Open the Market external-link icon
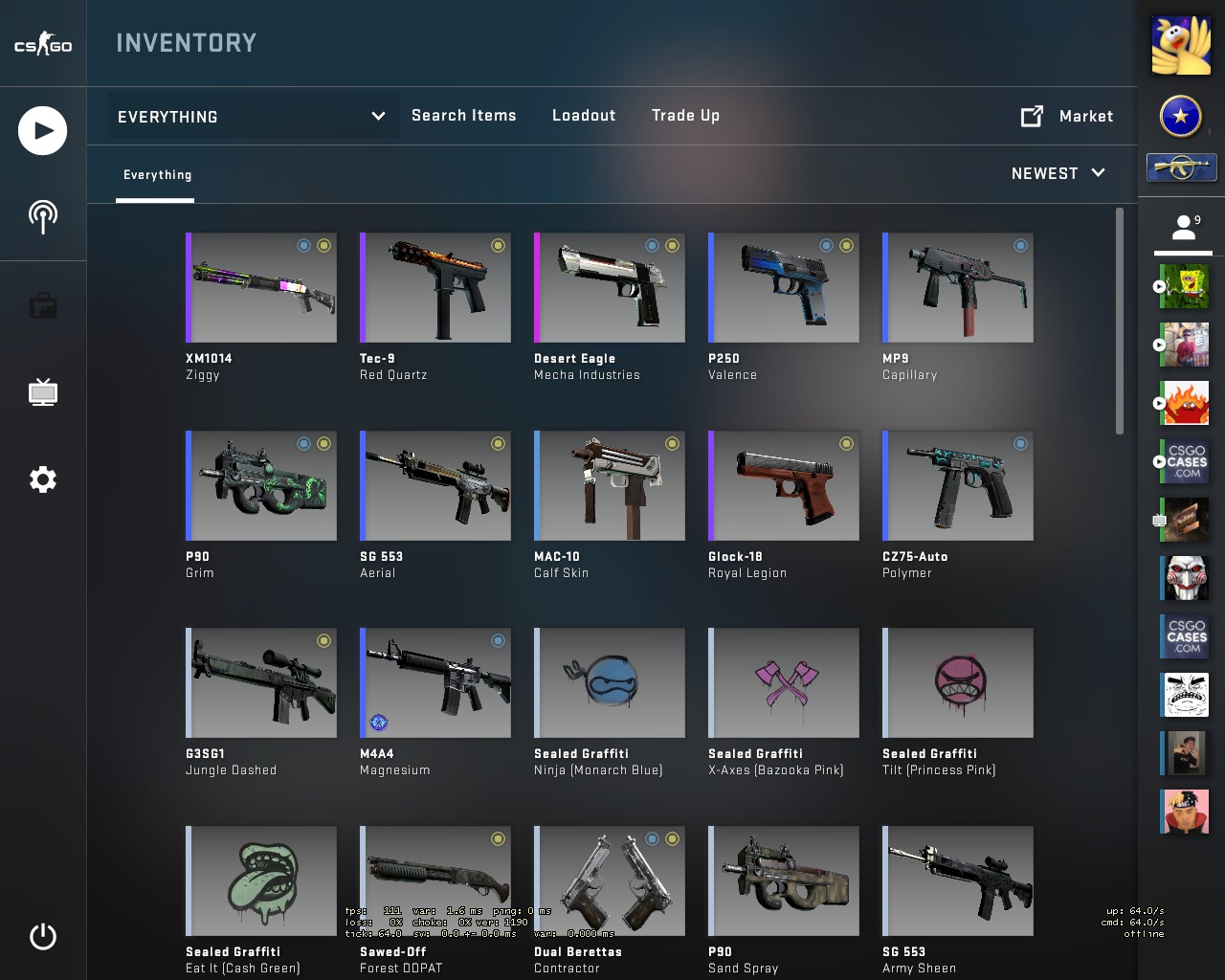The width and height of the screenshot is (1225, 980). (1032, 116)
